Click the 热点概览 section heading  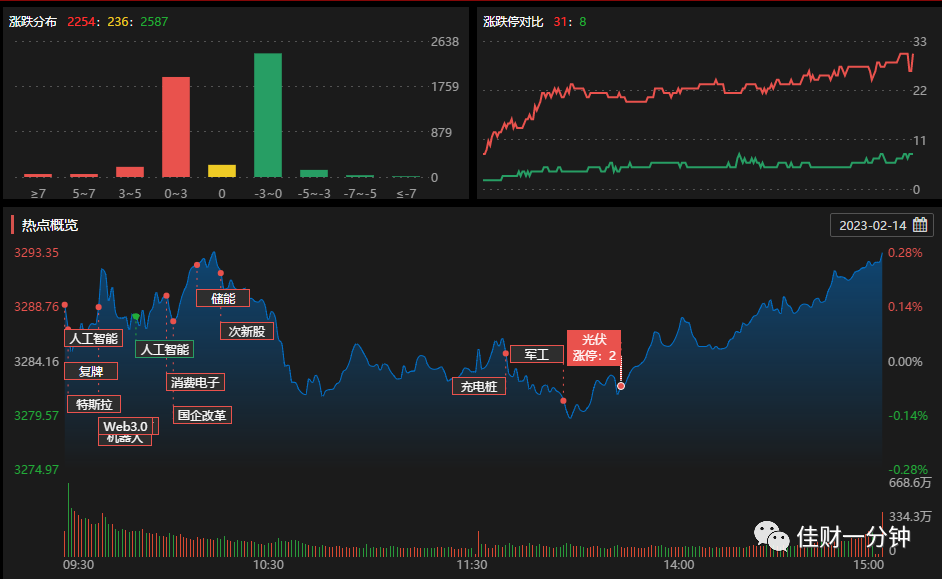[50, 225]
